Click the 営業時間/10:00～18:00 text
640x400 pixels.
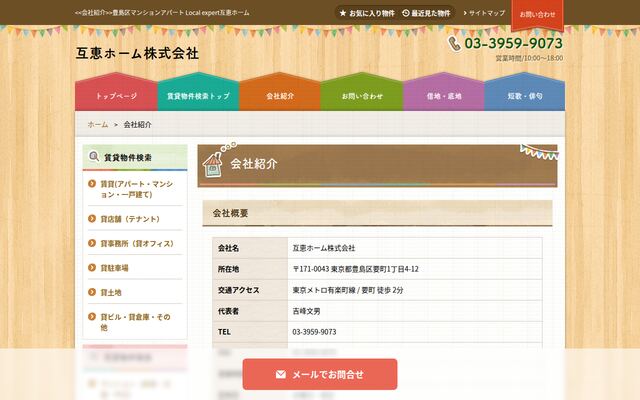(x=529, y=58)
